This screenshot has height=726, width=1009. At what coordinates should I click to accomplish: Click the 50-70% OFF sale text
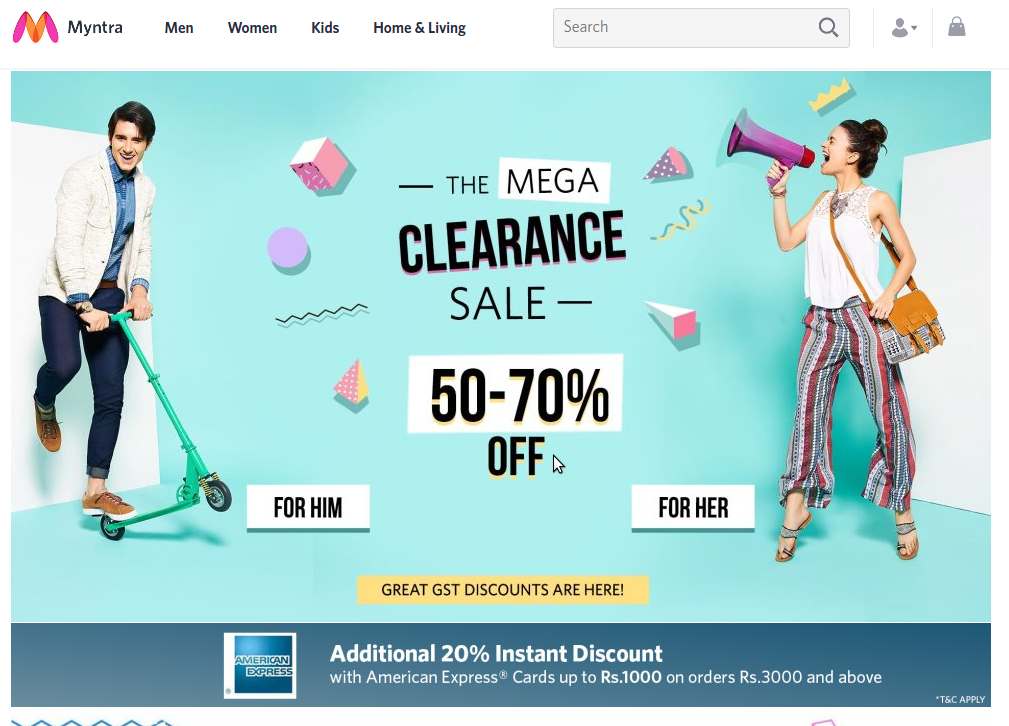[515, 417]
